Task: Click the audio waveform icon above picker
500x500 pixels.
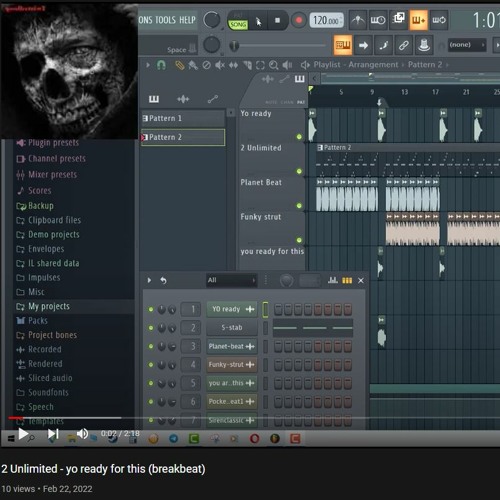Action: pos(183,99)
